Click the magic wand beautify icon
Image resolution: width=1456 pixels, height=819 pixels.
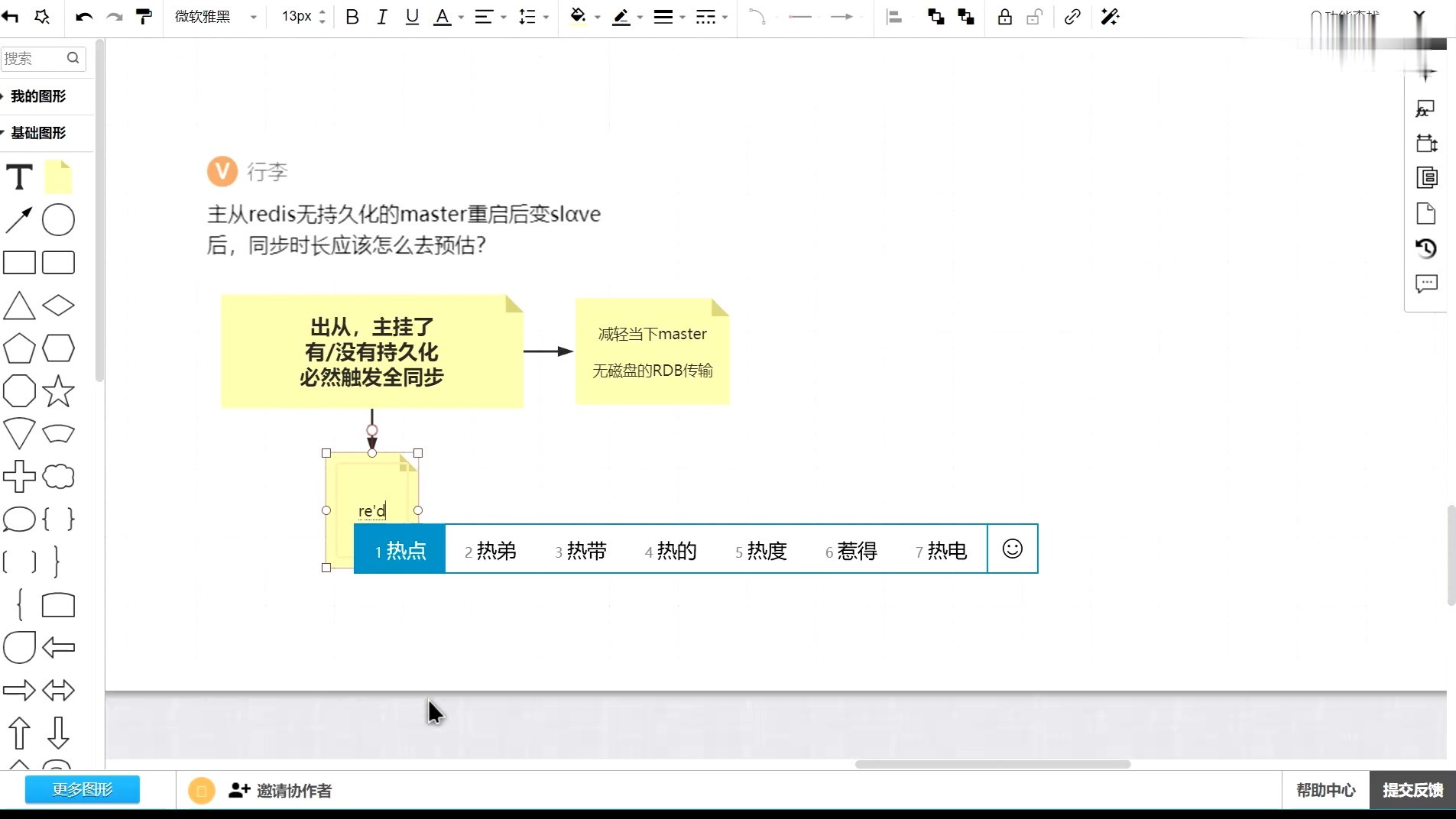[1110, 16]
